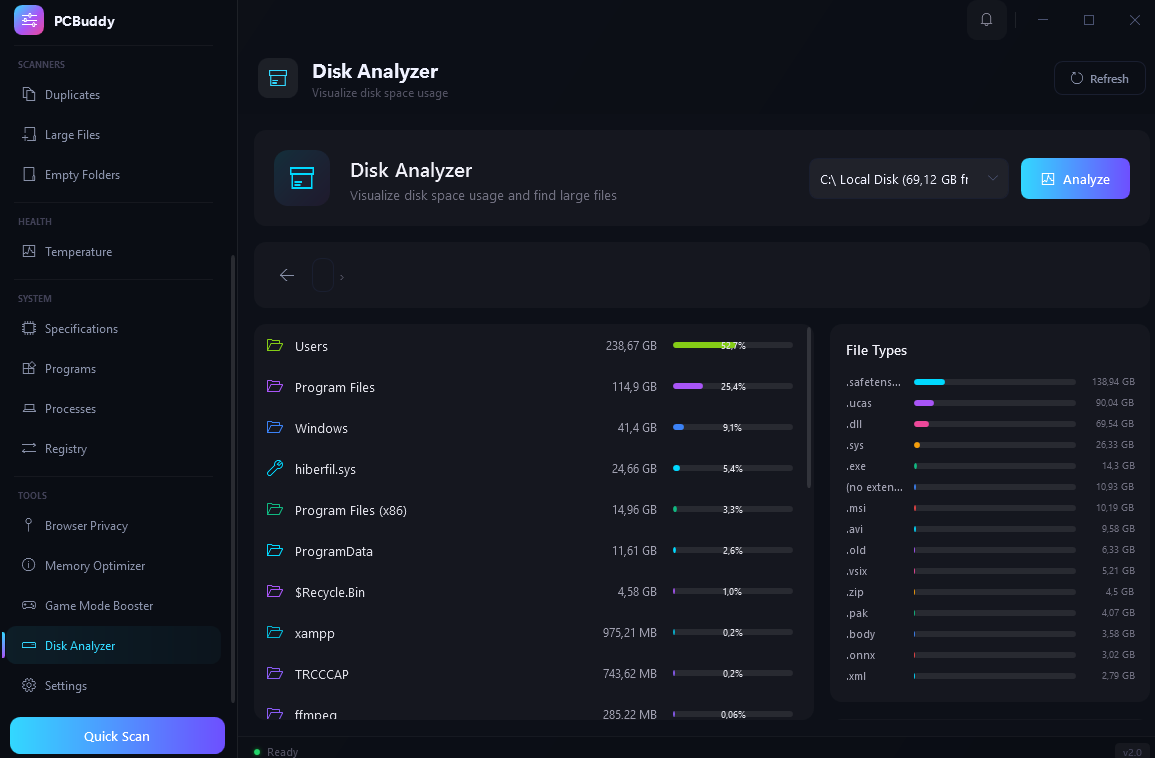Viewport: 1155px width, 758px height.
Task: Open the Program Files (x86) folder
Action: (348, 510)
